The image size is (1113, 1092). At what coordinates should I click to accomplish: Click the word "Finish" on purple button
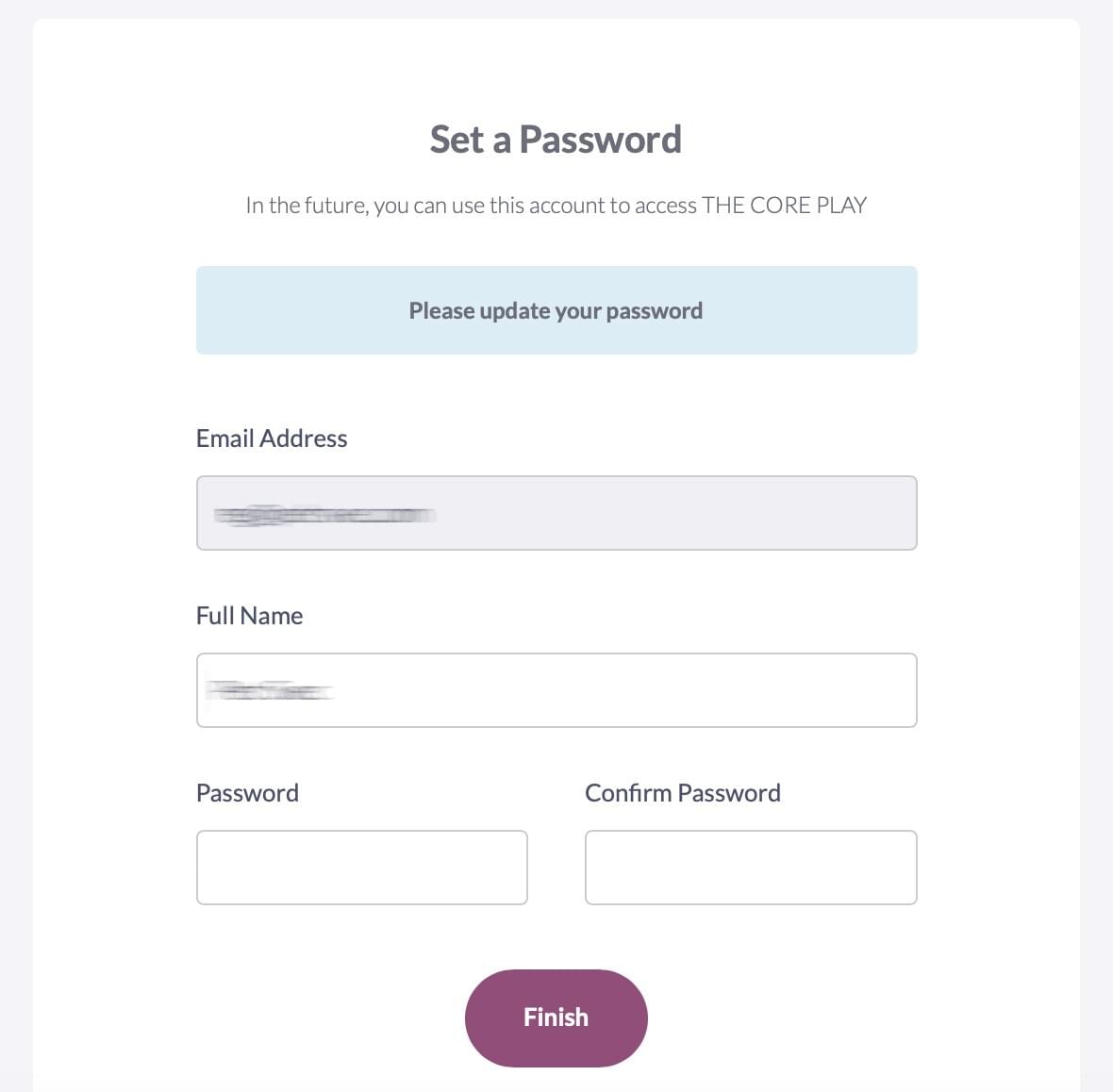tap(556, 1018)
